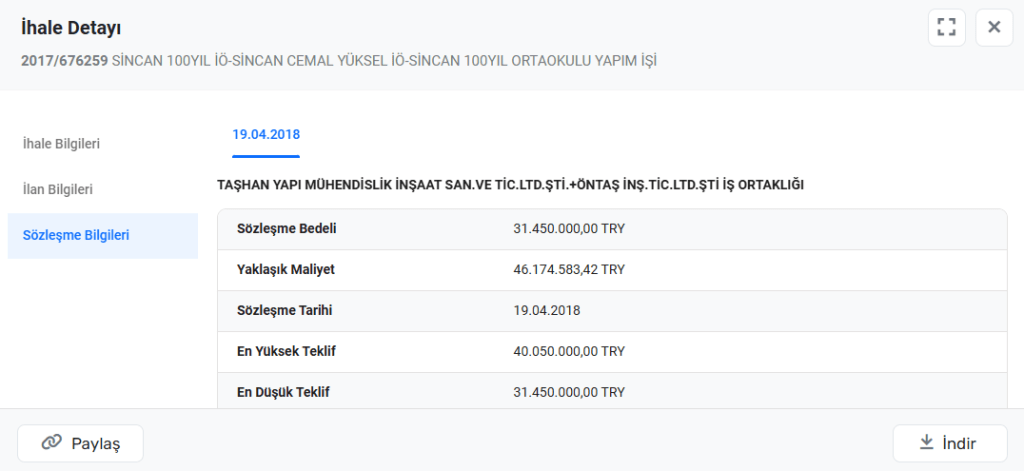Click the TAŞHAN YAPI contractor name heading

(x=510, y=185)
